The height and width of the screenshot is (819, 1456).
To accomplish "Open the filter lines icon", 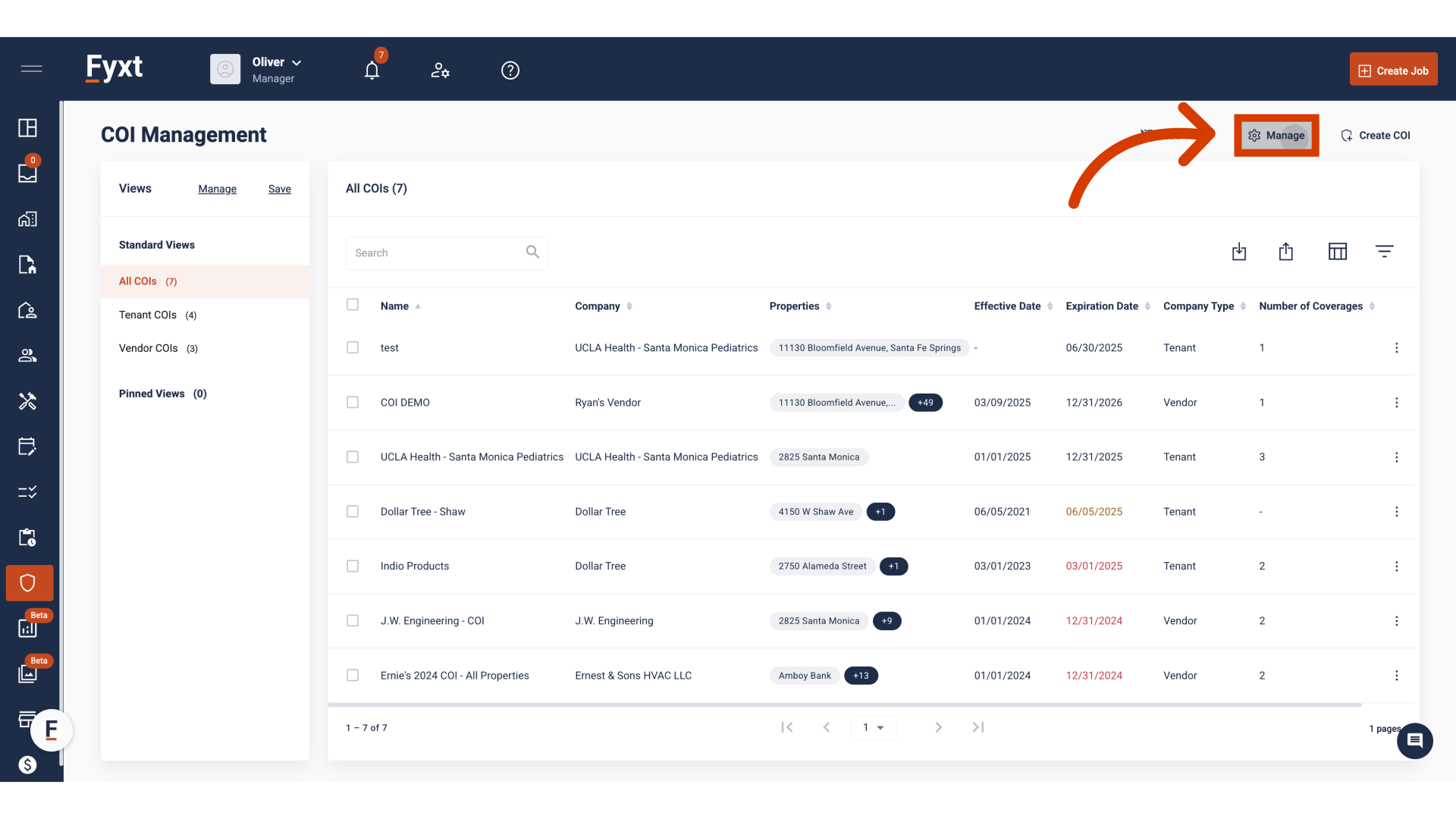I will (x=1384, y=252).
